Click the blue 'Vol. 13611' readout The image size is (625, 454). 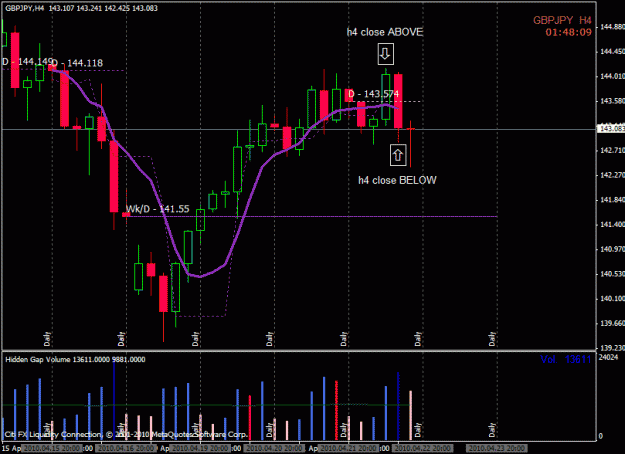click(566, 360)
